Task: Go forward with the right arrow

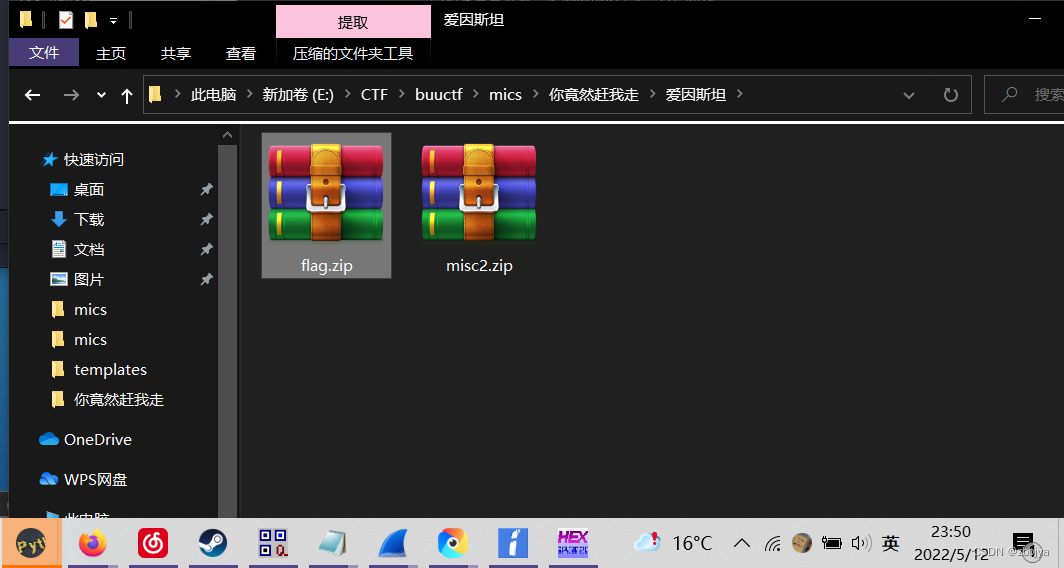Action: click(71, 95)
